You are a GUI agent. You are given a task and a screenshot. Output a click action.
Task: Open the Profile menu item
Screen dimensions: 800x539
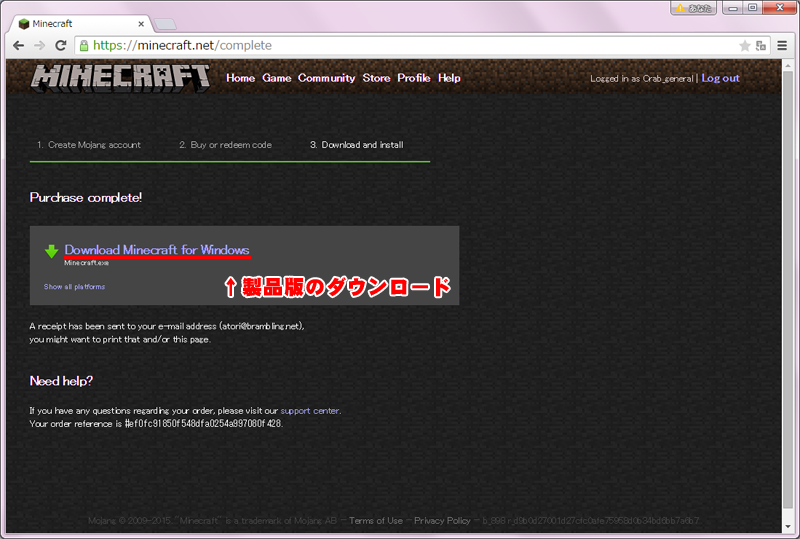[414, 78]
